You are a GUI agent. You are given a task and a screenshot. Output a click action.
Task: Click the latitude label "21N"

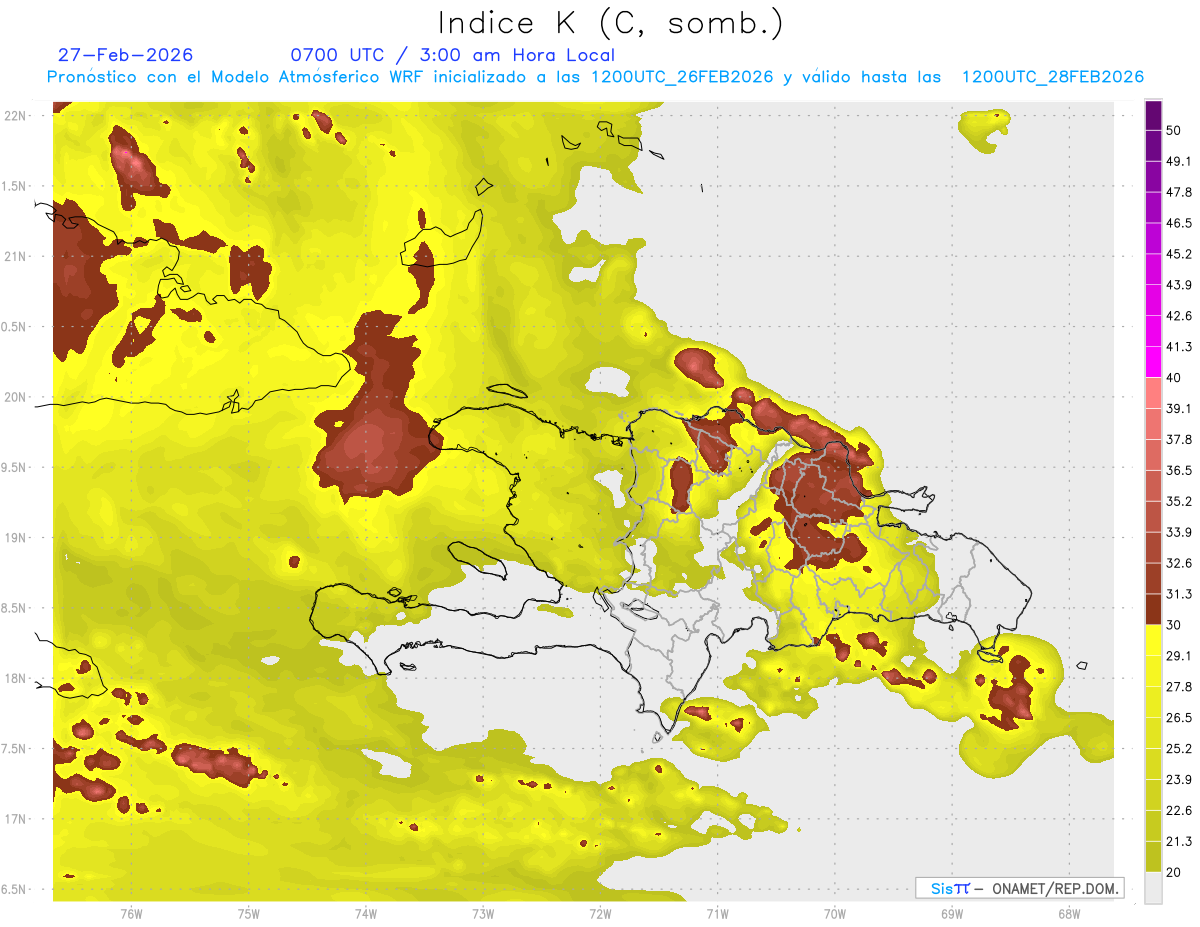[x=17, y=256]
